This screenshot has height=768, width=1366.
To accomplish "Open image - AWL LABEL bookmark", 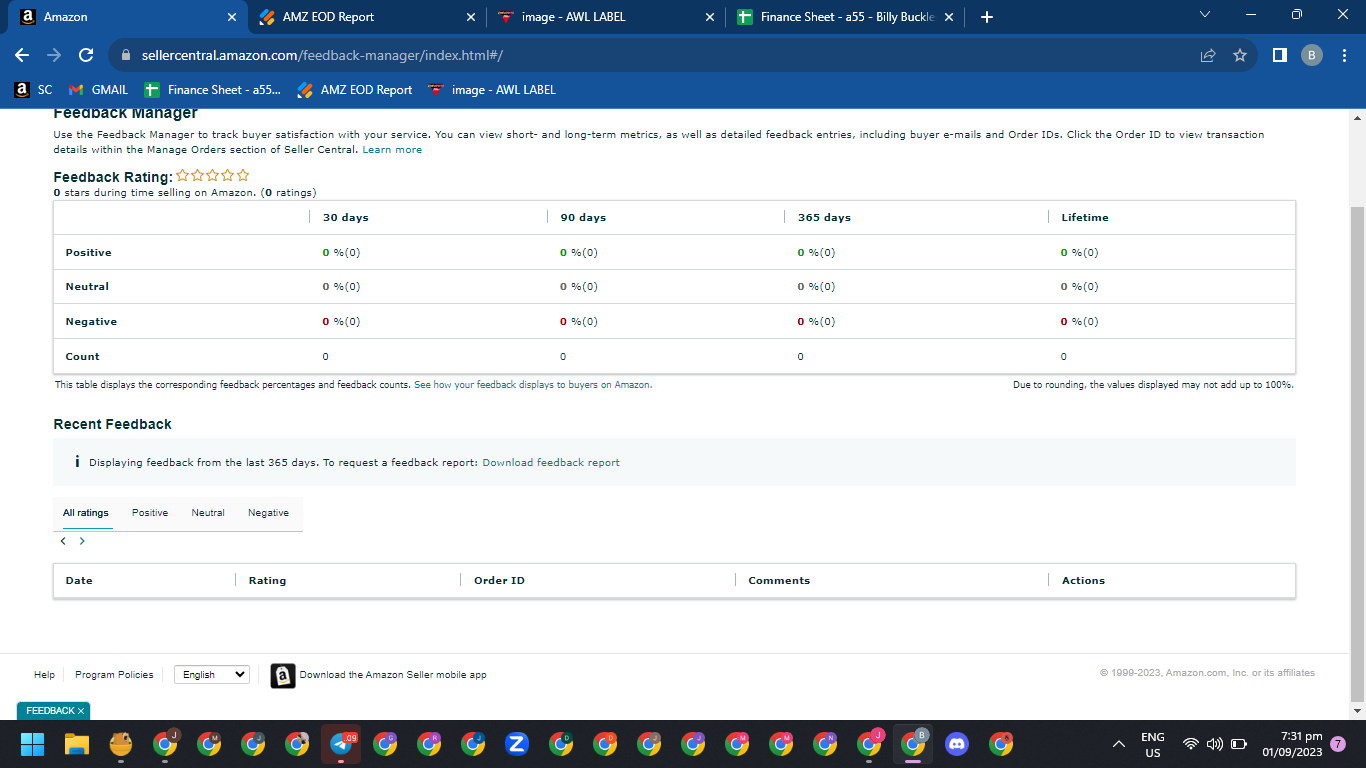I will pyautogui.click(x=492, y=90).
